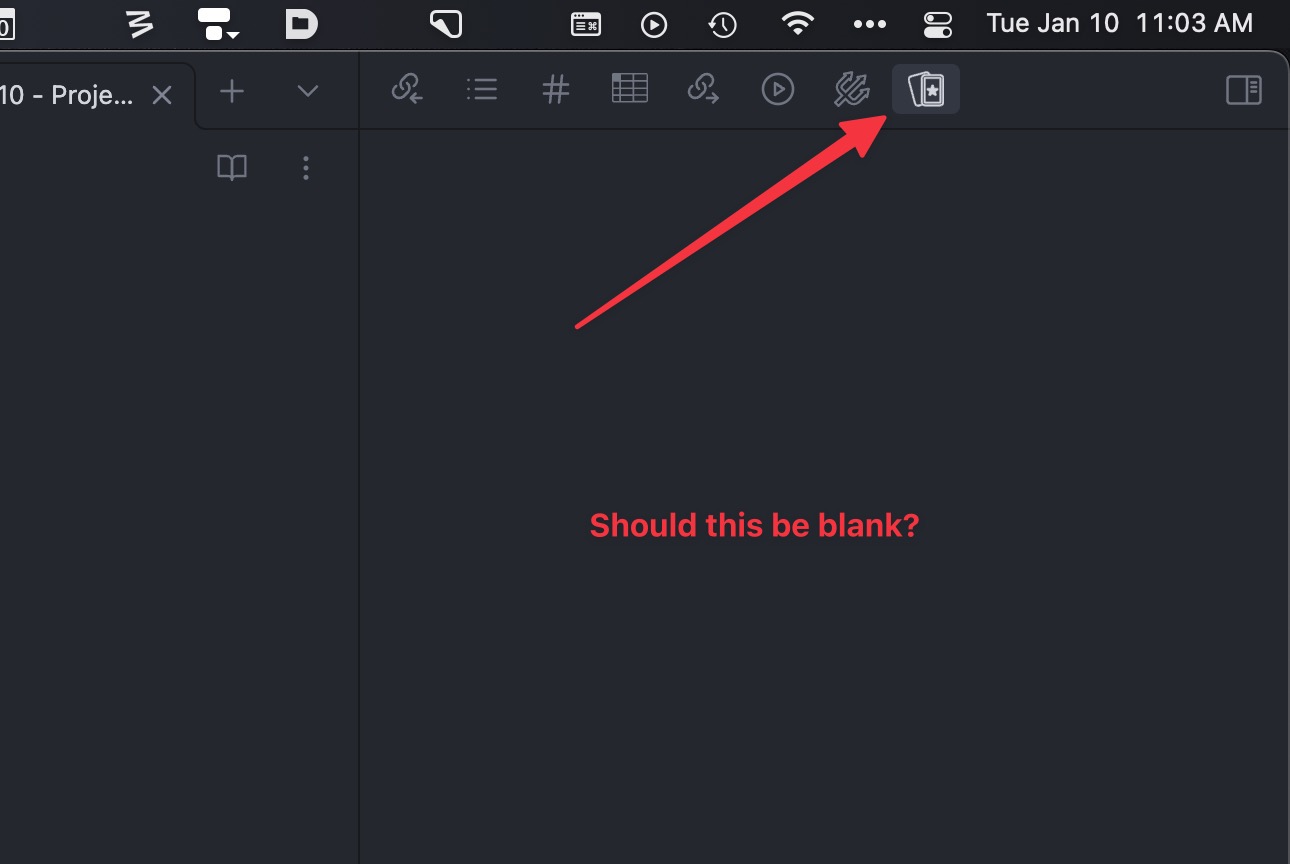Click the date and time in menu bar

pyautogui.click(x=1119, y=24)
